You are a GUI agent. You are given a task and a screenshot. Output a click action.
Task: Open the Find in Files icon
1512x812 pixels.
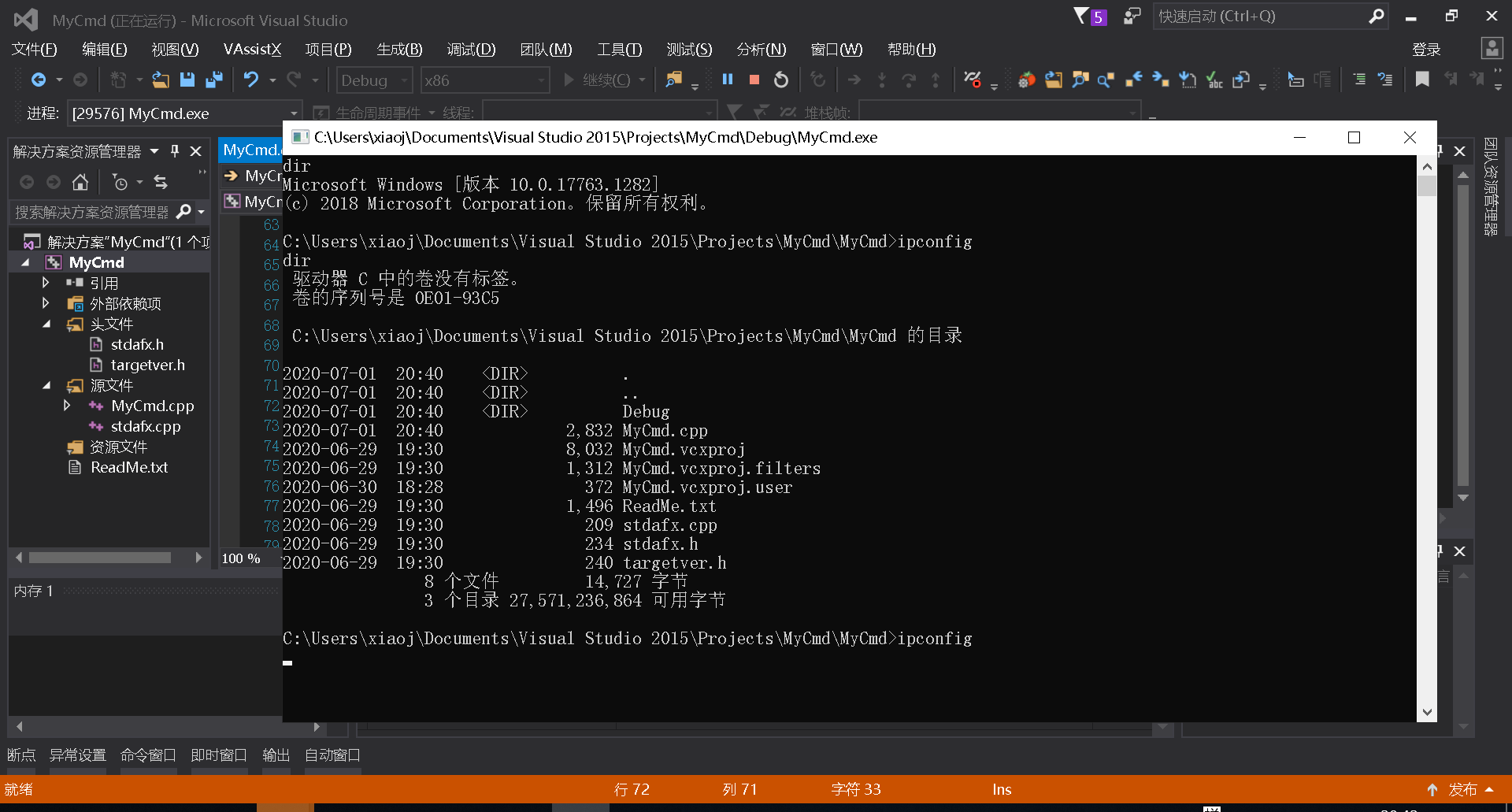click(x=673, y=80)
